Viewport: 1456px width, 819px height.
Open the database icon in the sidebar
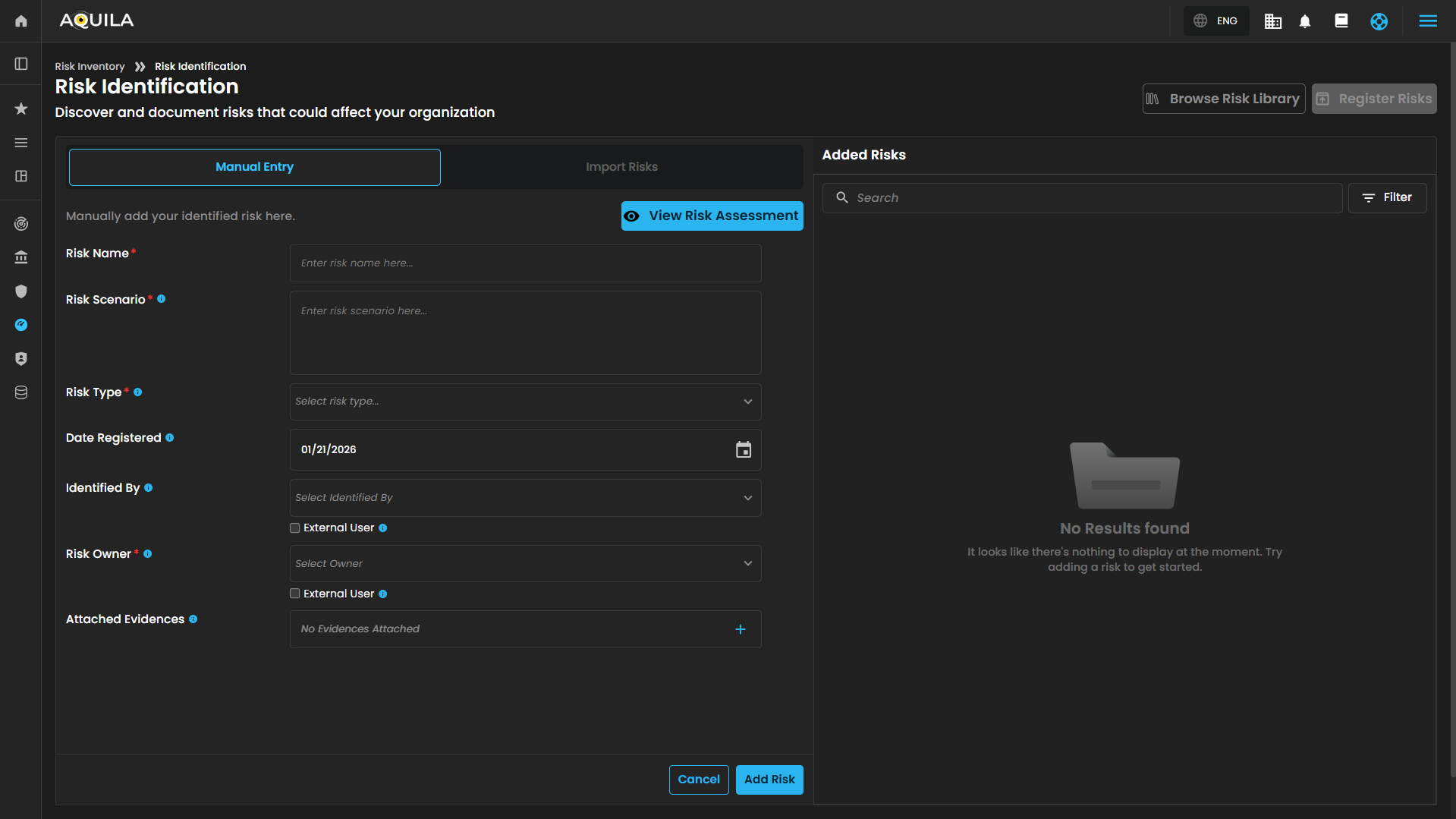tap(21, 392)
